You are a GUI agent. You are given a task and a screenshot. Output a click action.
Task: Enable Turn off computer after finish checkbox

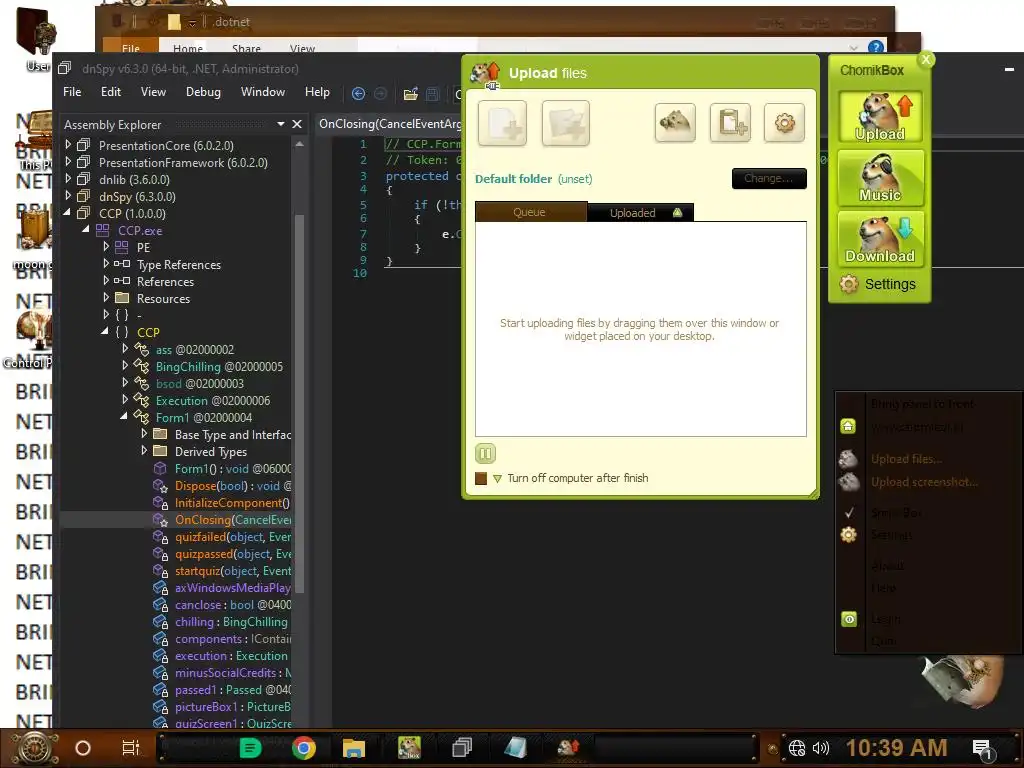[x=481, y=478]
